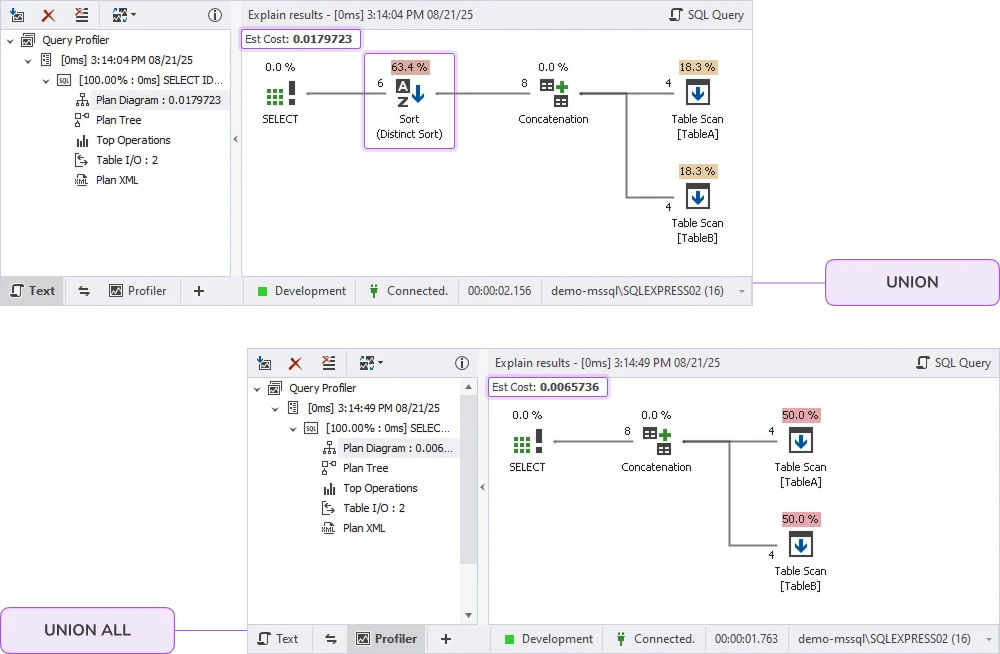This screenshot has height=654, width=1000.
Task: Open Plan Tree in the UNION window
Action: click(108, 120)
